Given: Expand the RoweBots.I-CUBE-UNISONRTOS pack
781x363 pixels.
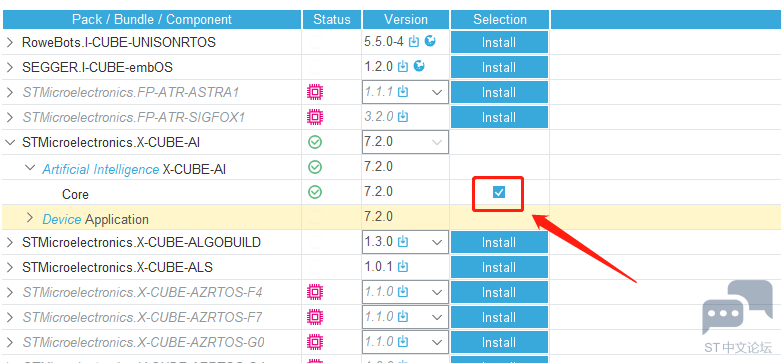Looking at the screenshot, I should point(10,42).
